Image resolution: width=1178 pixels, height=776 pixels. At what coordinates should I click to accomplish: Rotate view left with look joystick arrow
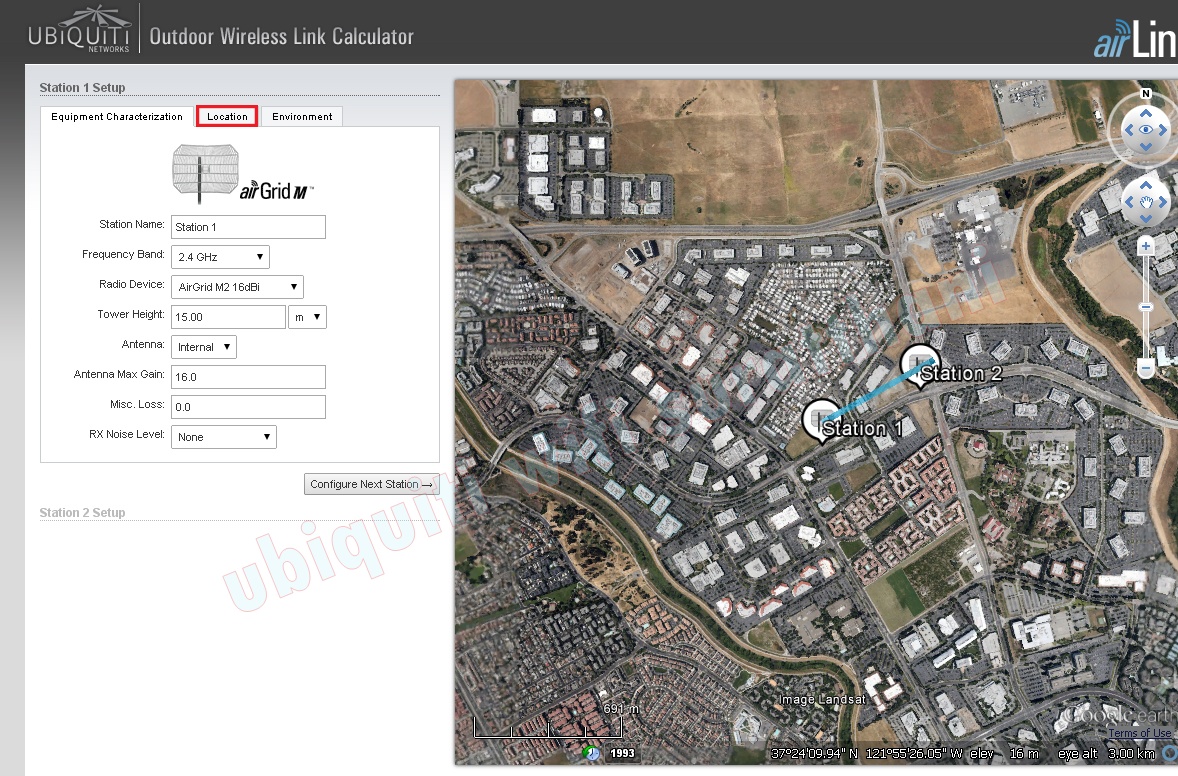click(x=1128, y=130)
